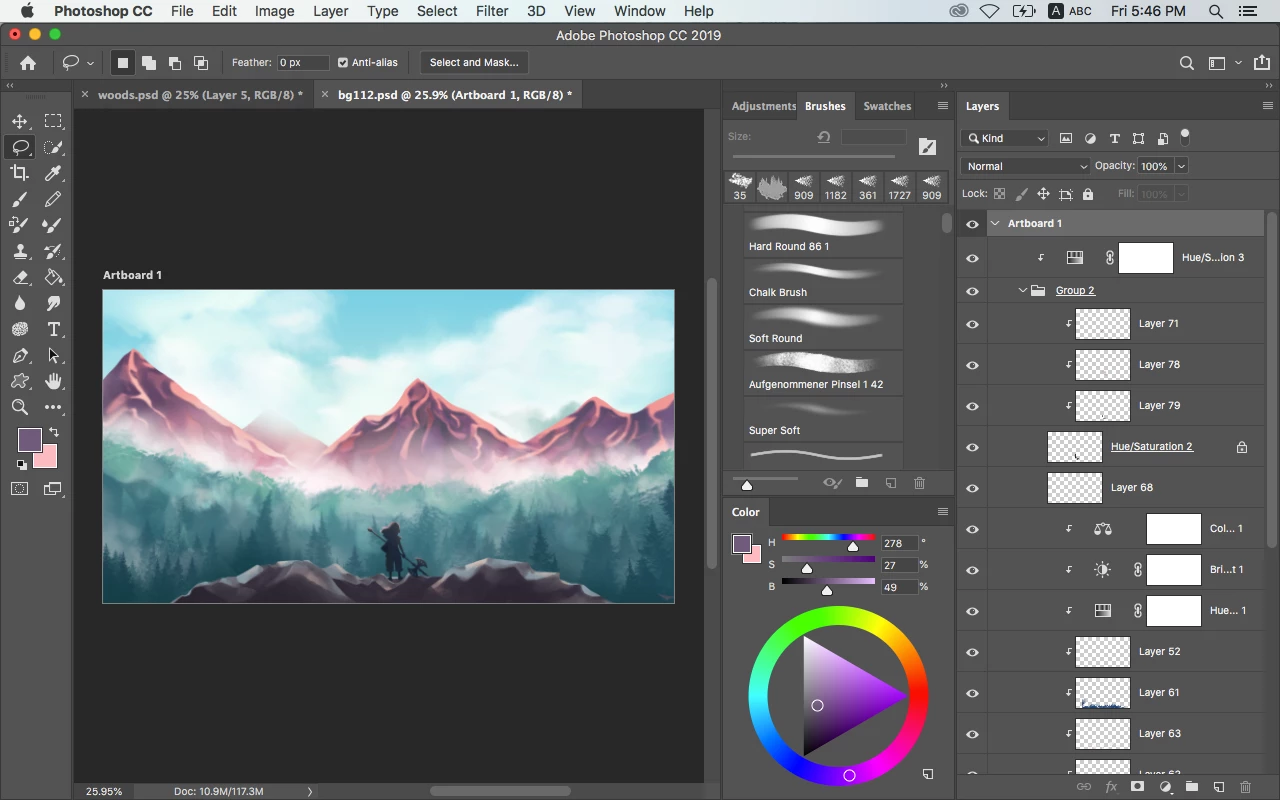
Task: Hide the Group 2 folder
Action: 972,291
